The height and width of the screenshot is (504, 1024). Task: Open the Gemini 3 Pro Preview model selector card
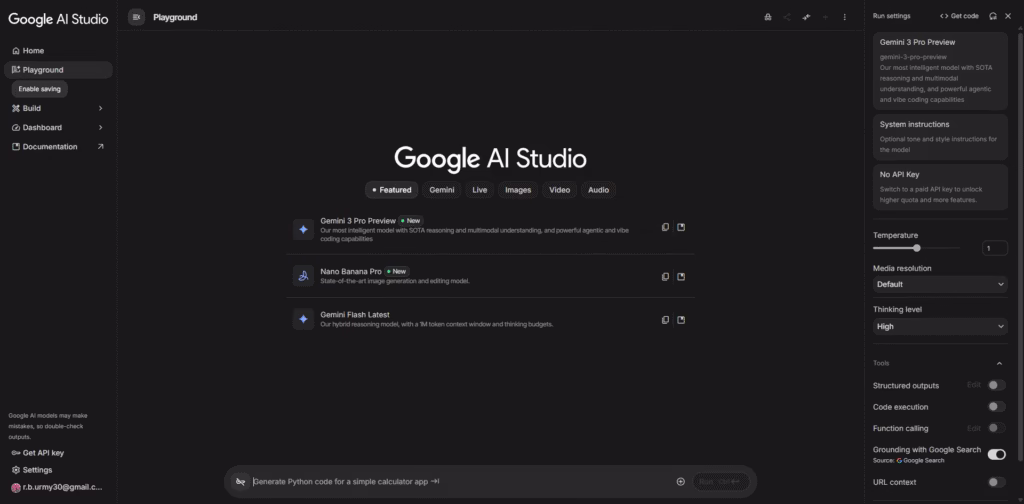[940, 71]
